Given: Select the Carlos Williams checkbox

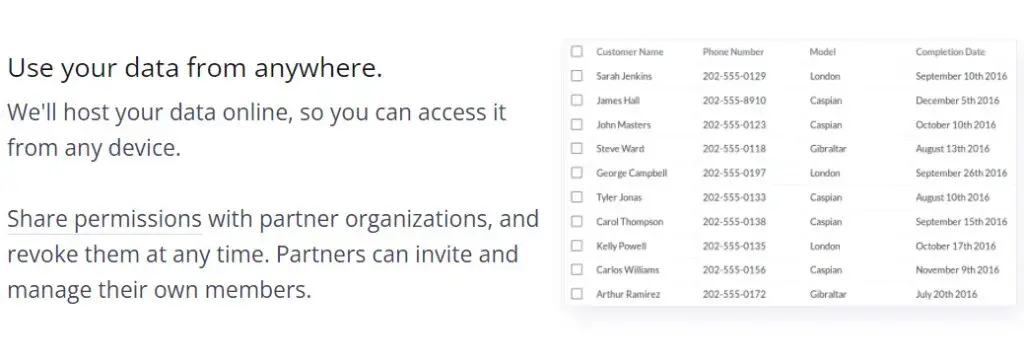Looking at the screenshot, I should coord(576,269).
